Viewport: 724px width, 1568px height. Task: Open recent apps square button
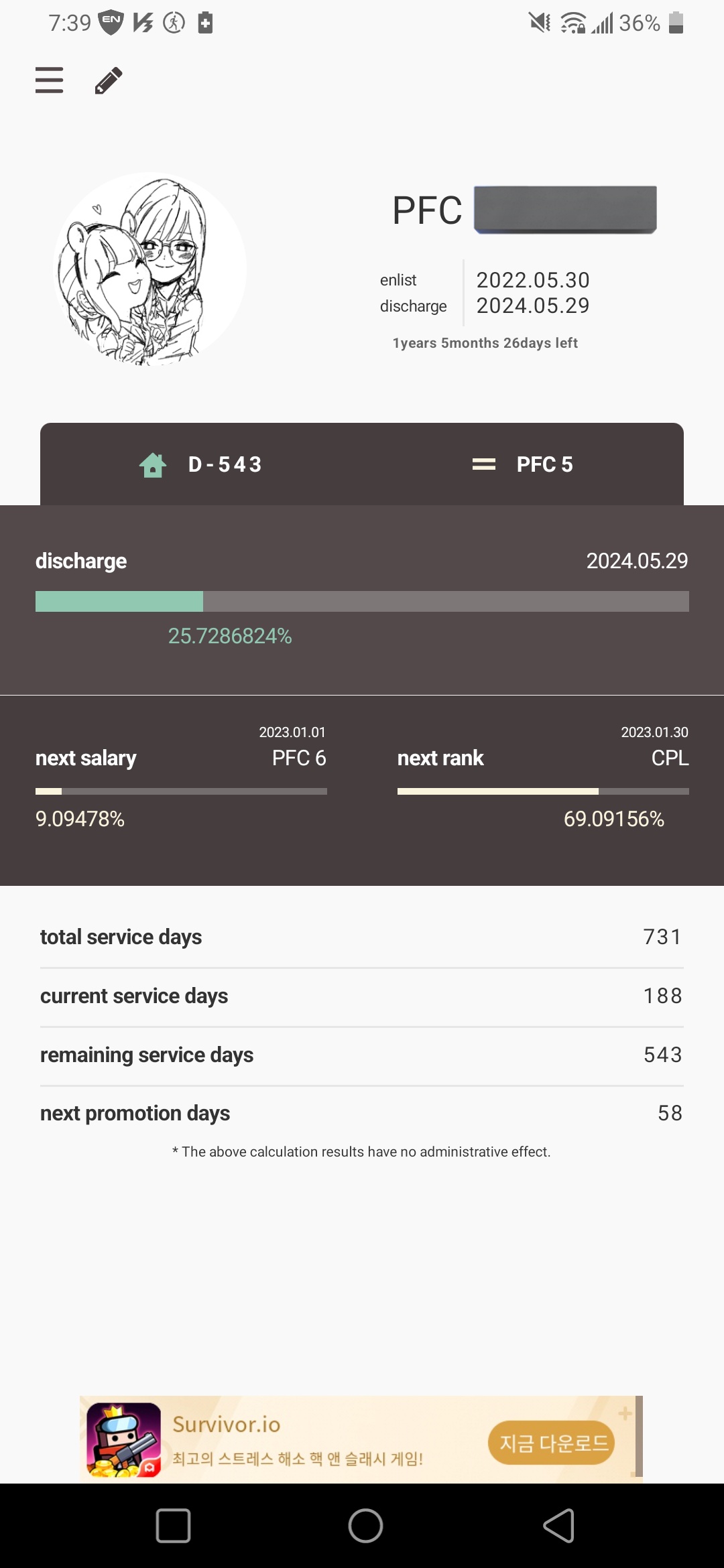173,1526
